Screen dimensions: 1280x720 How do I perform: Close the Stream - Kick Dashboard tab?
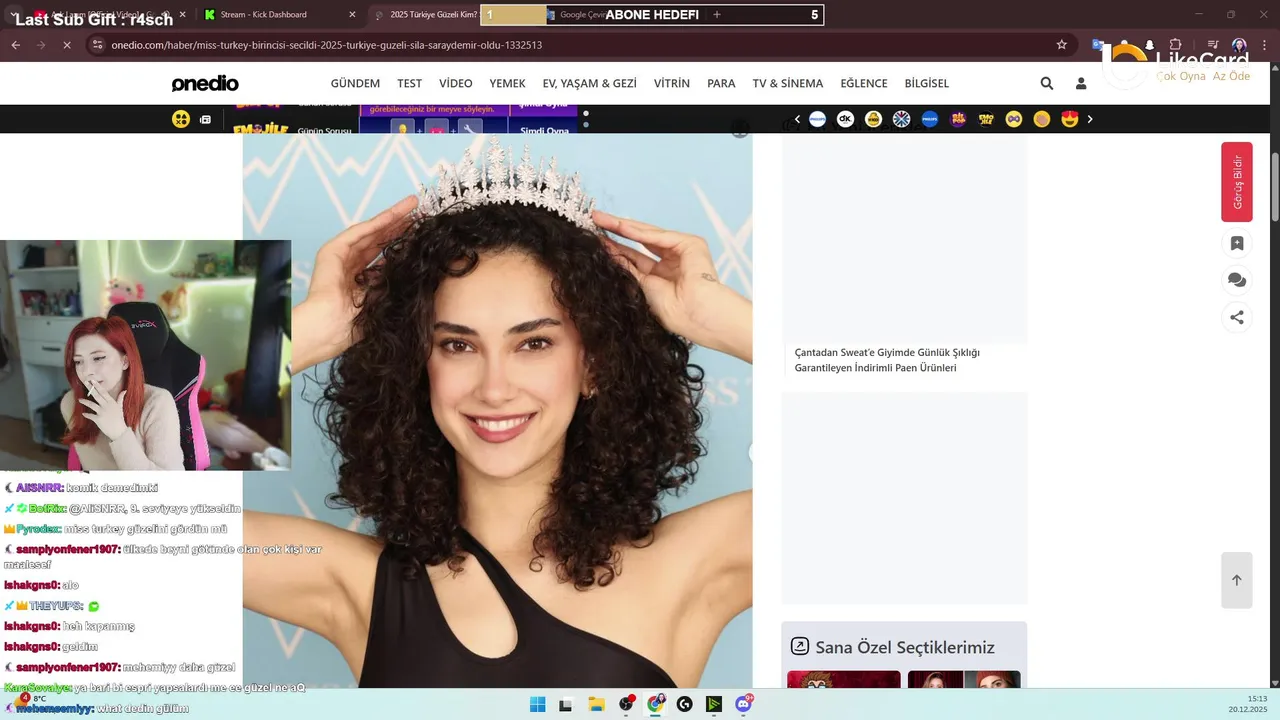(x=352, y=15)
